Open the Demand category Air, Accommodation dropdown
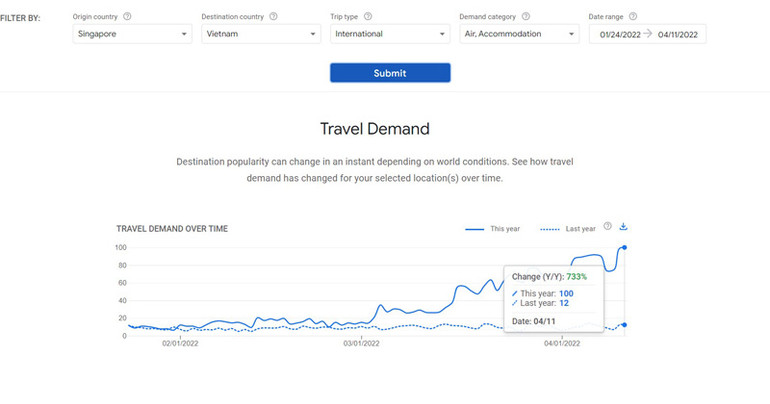770x404 pixels. (x=518, y=34)
